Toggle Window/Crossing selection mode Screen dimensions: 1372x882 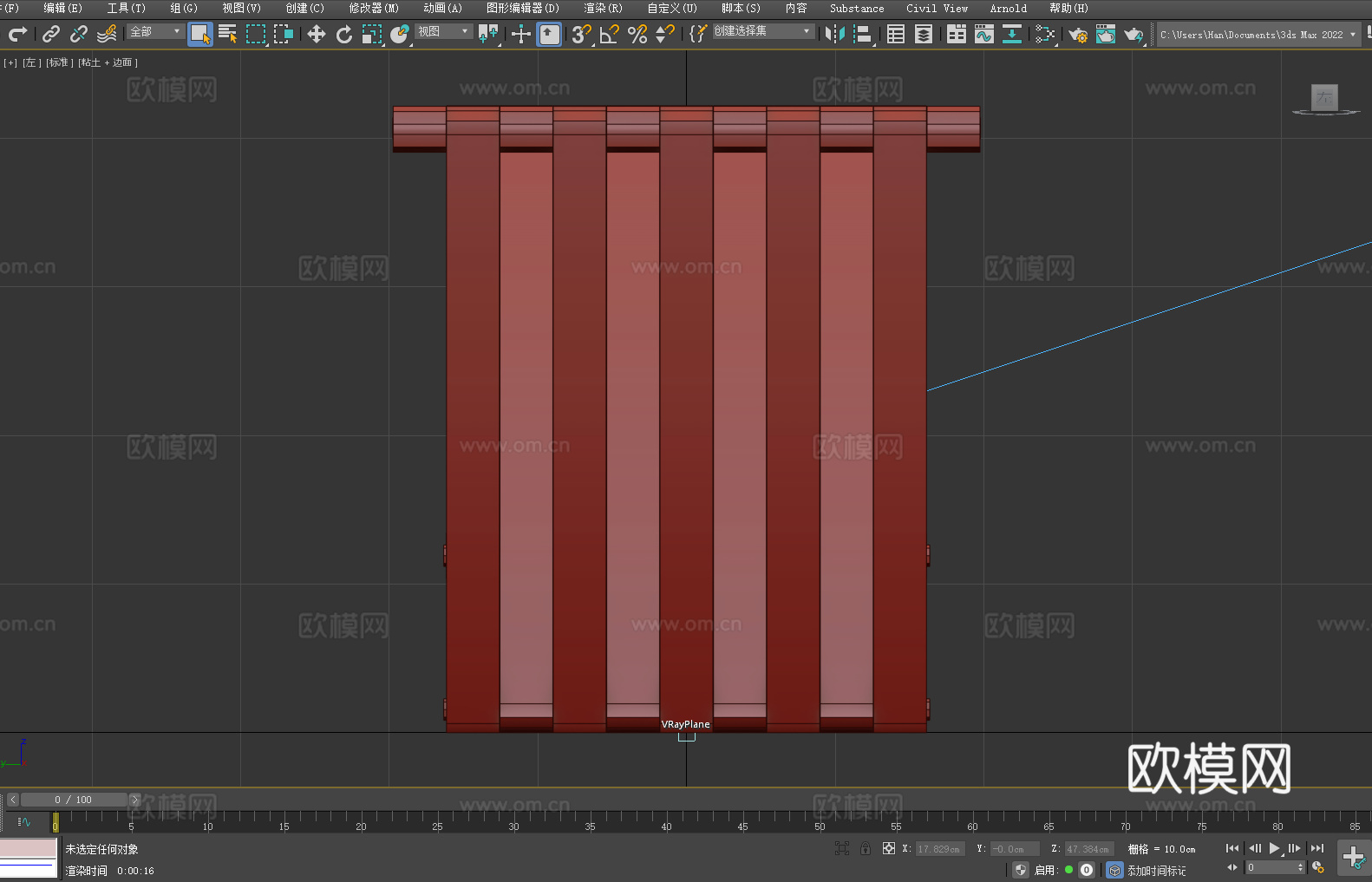[284, 34]
